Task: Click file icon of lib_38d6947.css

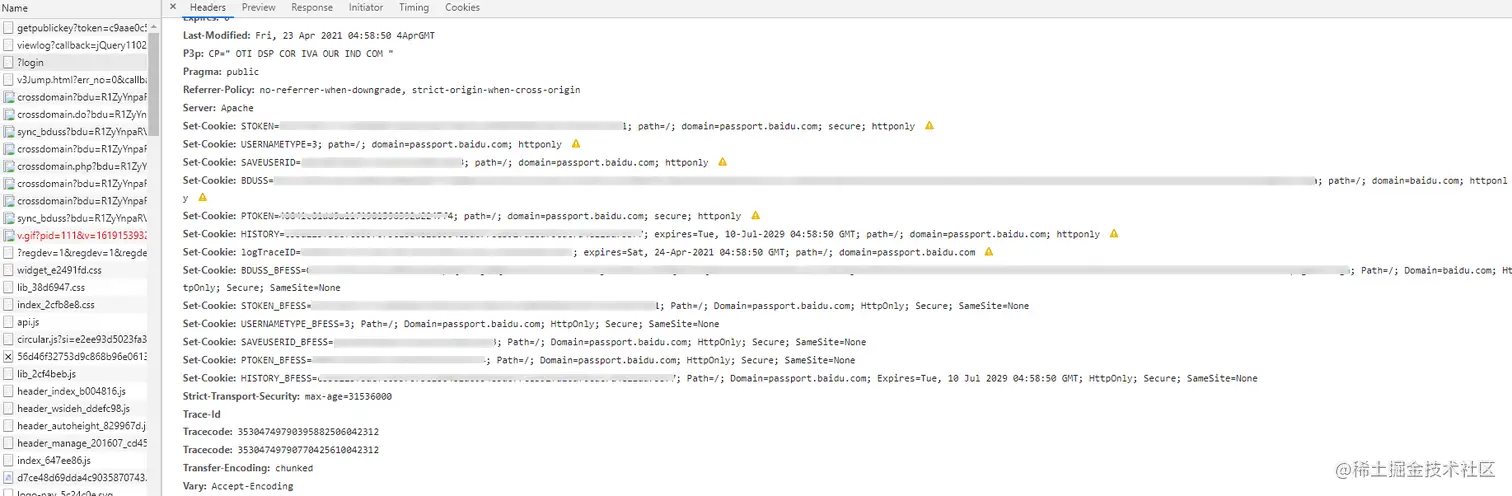Action: coord(8,287)
